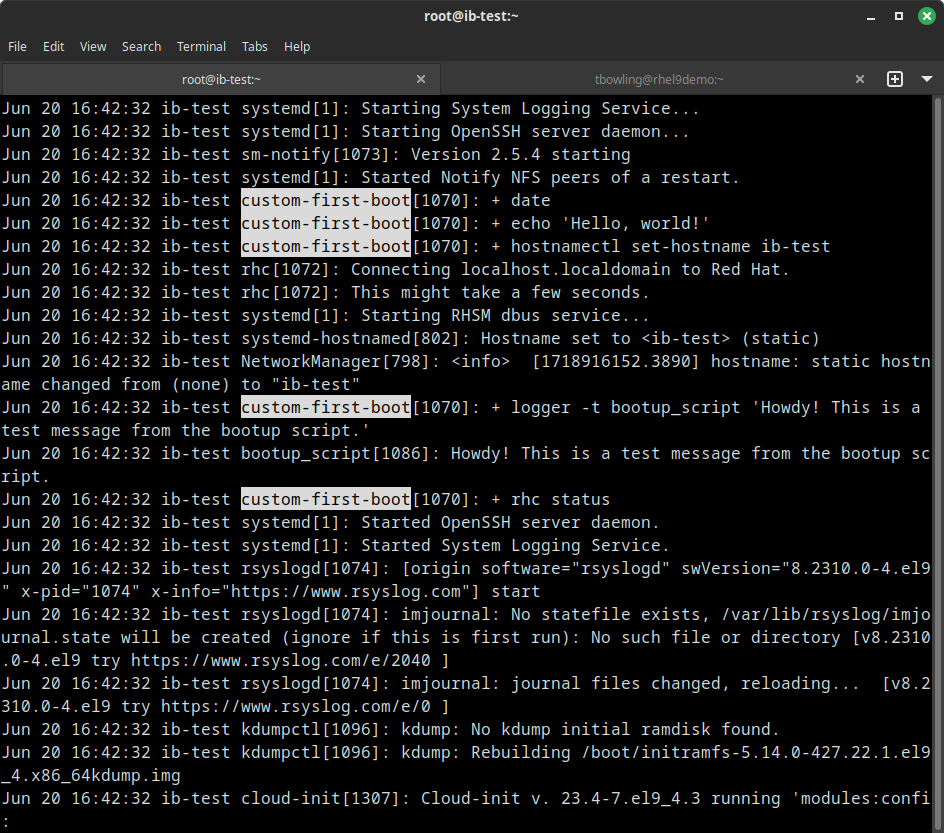This screenshot has width=944, height=833.
Task: Open the Search menu
Action: tap(141, 46)
